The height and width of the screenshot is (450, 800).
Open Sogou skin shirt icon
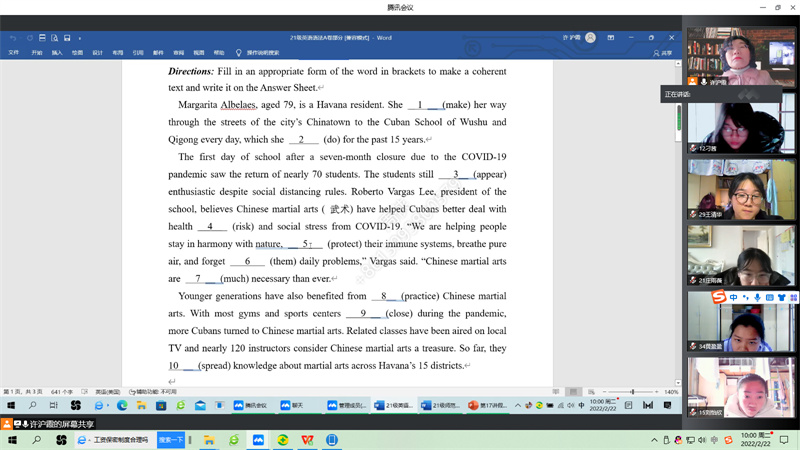tap(781, 297)
